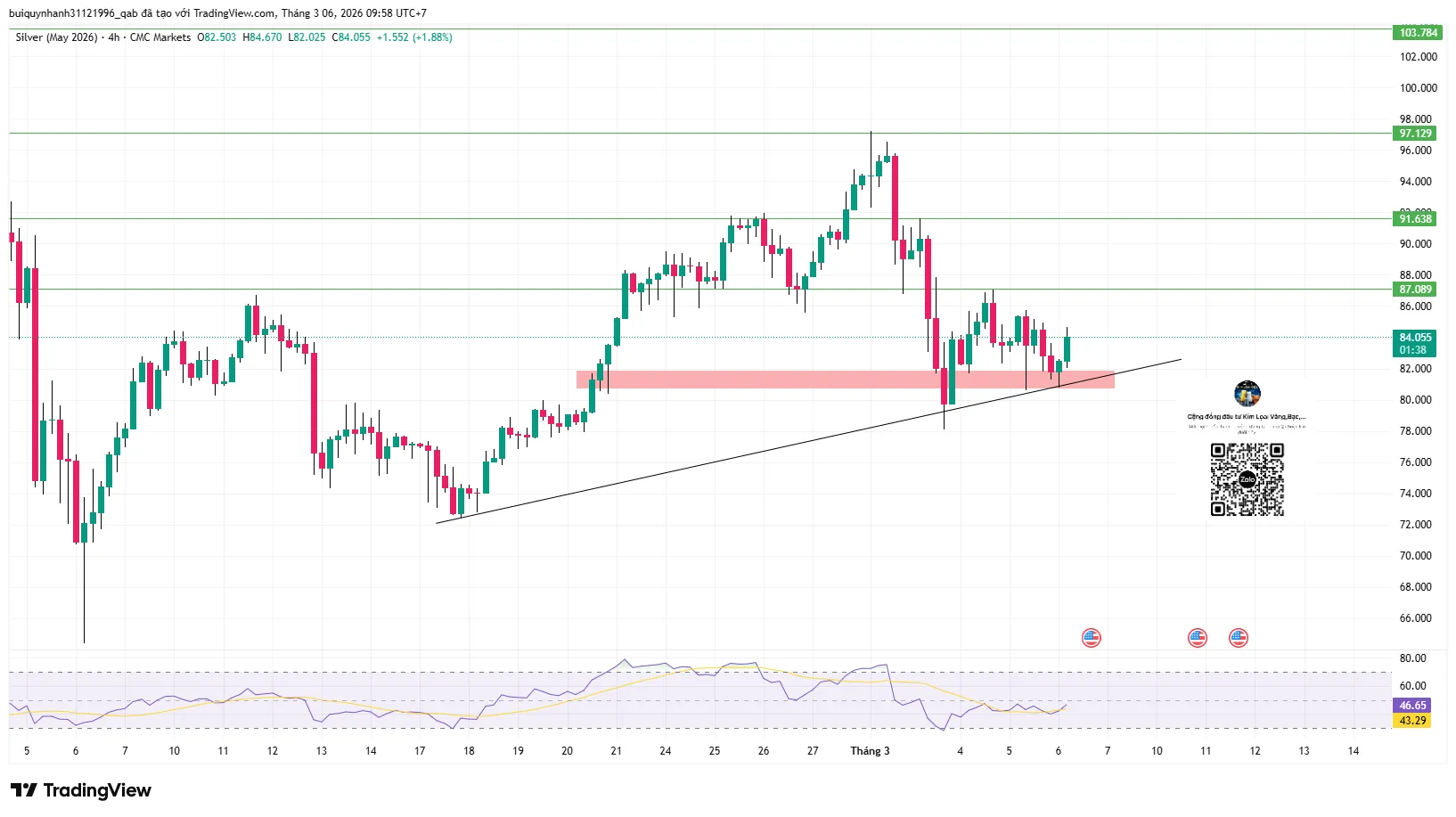The image size is (1456, 817).
Task: Click the 100.000 mark on the price axis
Action: click(1418, 88)
